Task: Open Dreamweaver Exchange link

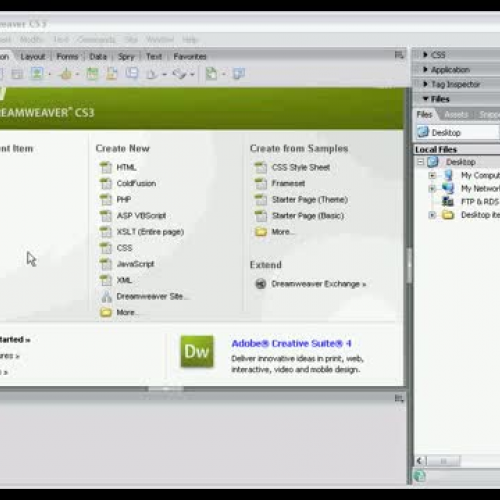Action: (319, 284)
